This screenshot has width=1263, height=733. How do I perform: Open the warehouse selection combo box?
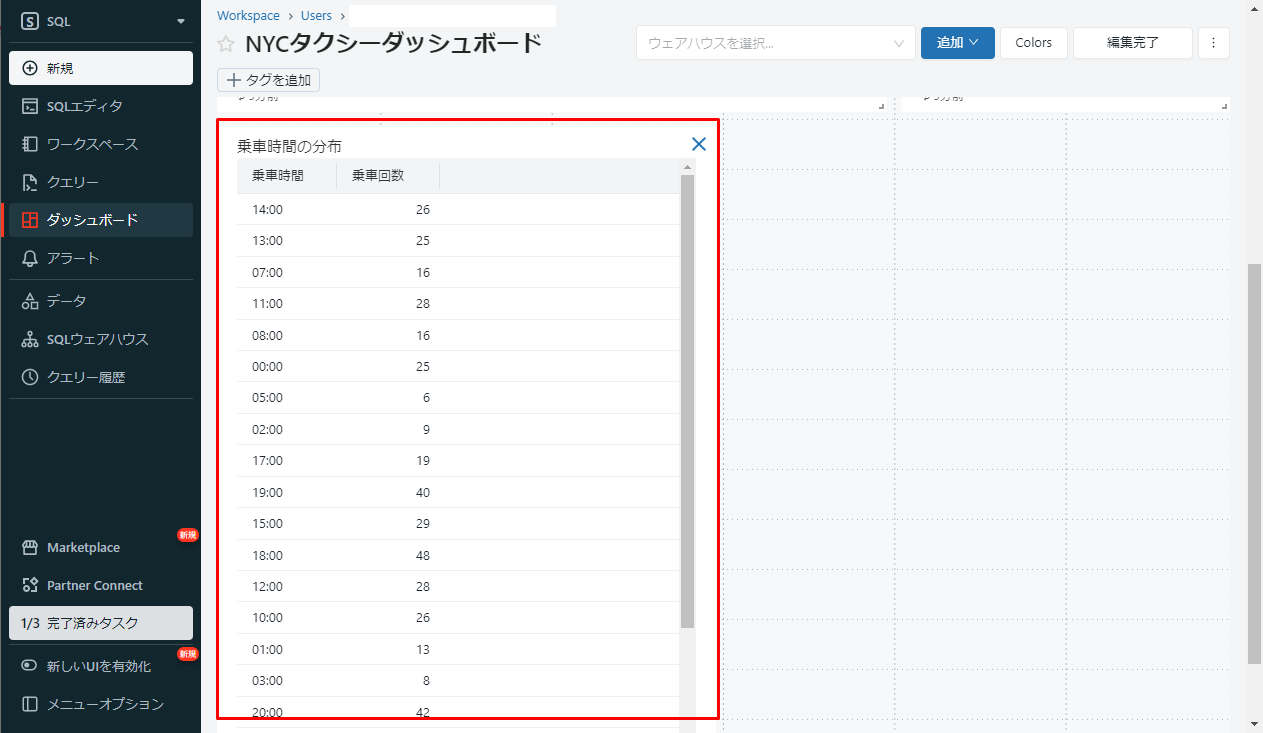(x=775, y=43)
